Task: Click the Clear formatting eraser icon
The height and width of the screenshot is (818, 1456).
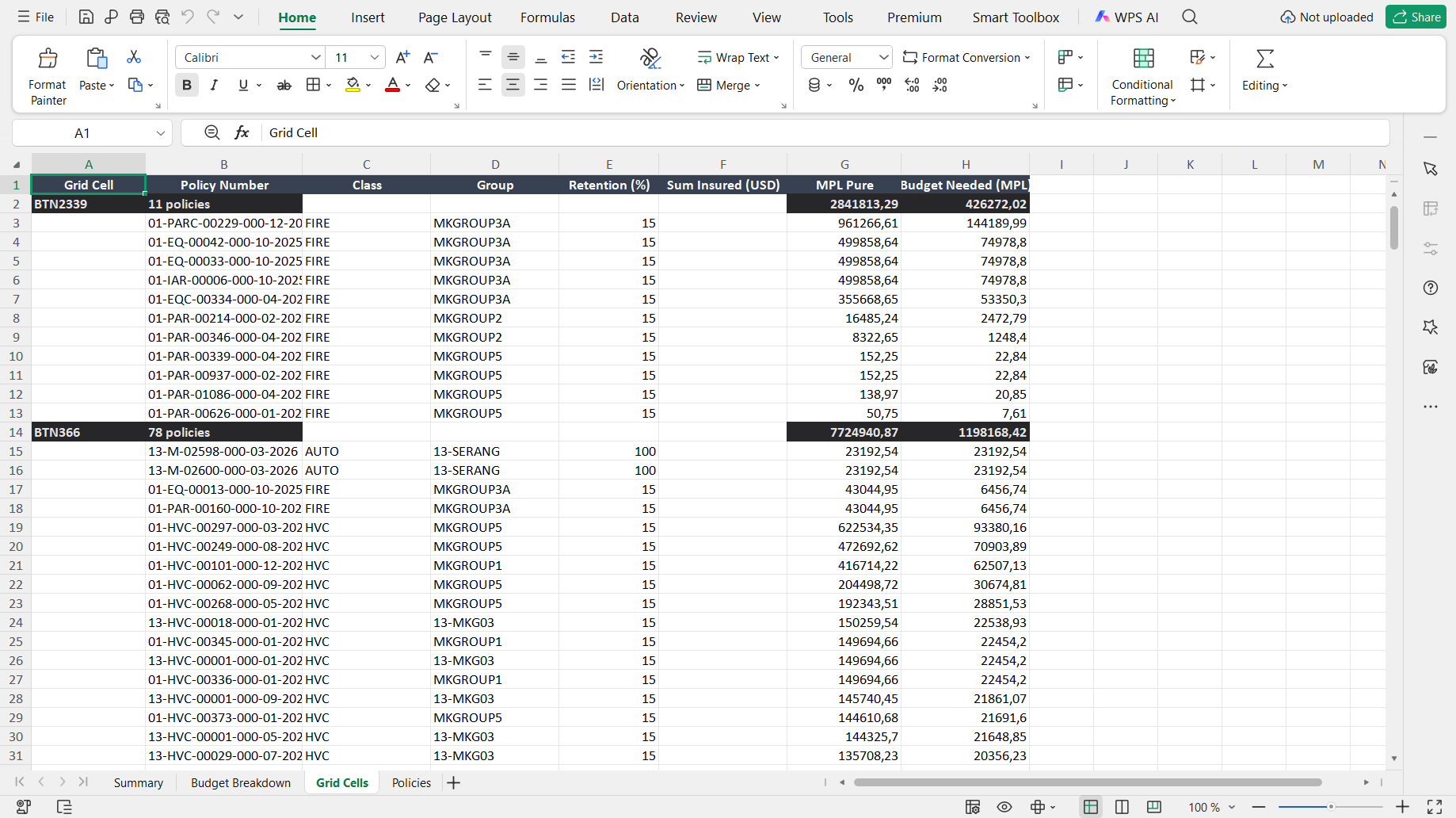Action: coord(433,85)
